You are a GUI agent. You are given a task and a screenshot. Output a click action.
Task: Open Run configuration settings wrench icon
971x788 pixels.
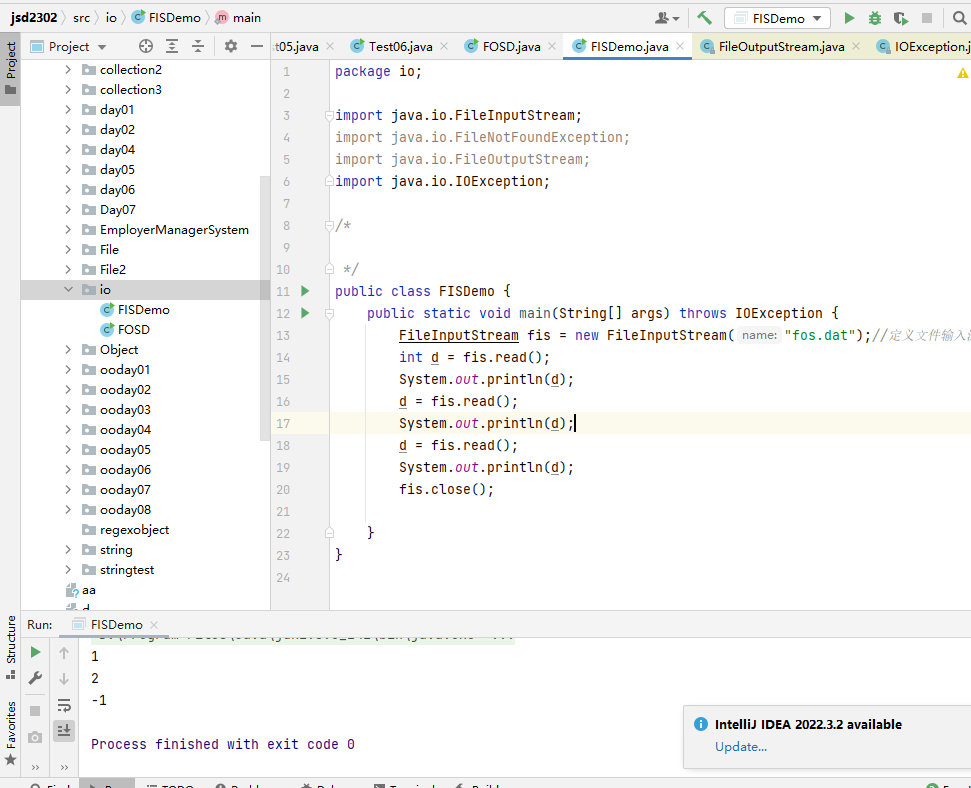(x=35, y=677)
